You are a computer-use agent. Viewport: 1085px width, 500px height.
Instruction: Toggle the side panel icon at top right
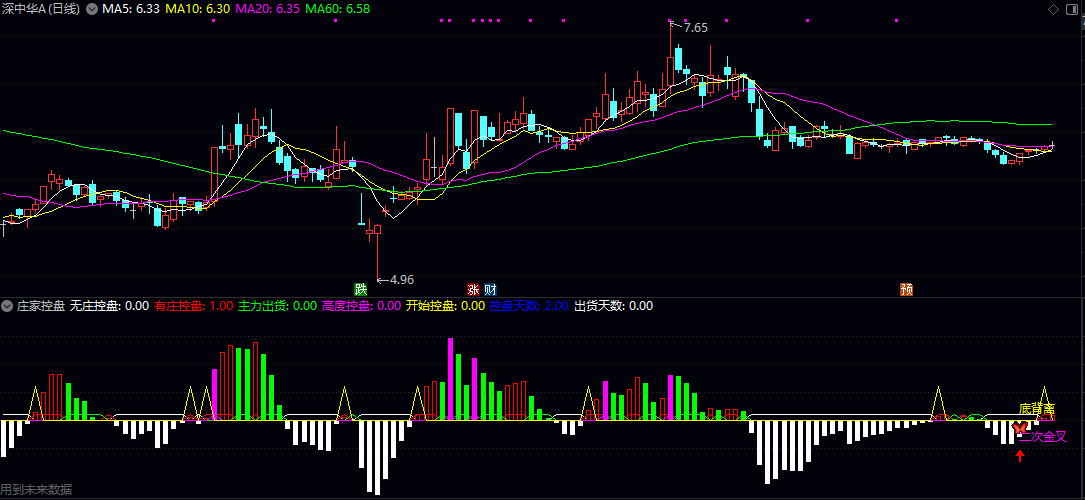coord(1073,9)
